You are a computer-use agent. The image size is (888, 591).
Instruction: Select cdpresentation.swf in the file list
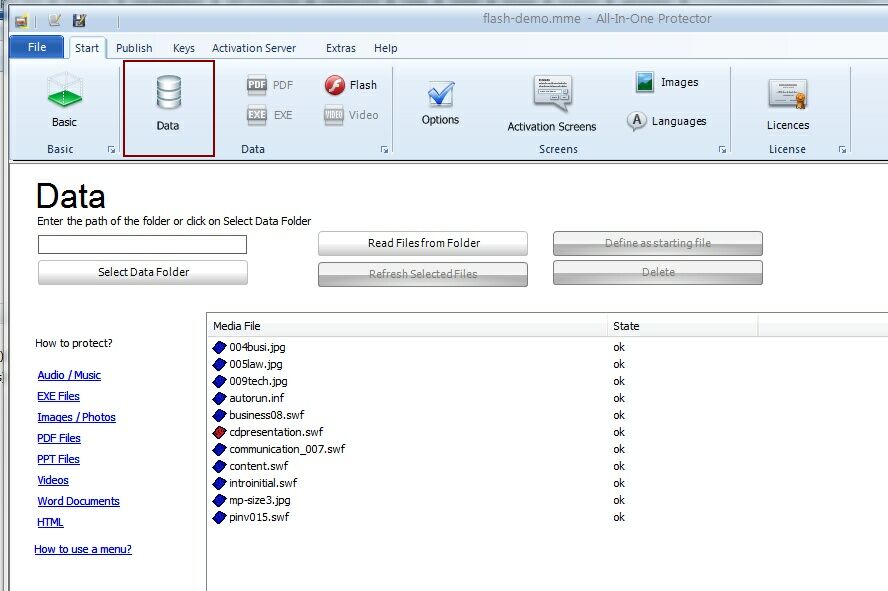[x=276, y=432]
